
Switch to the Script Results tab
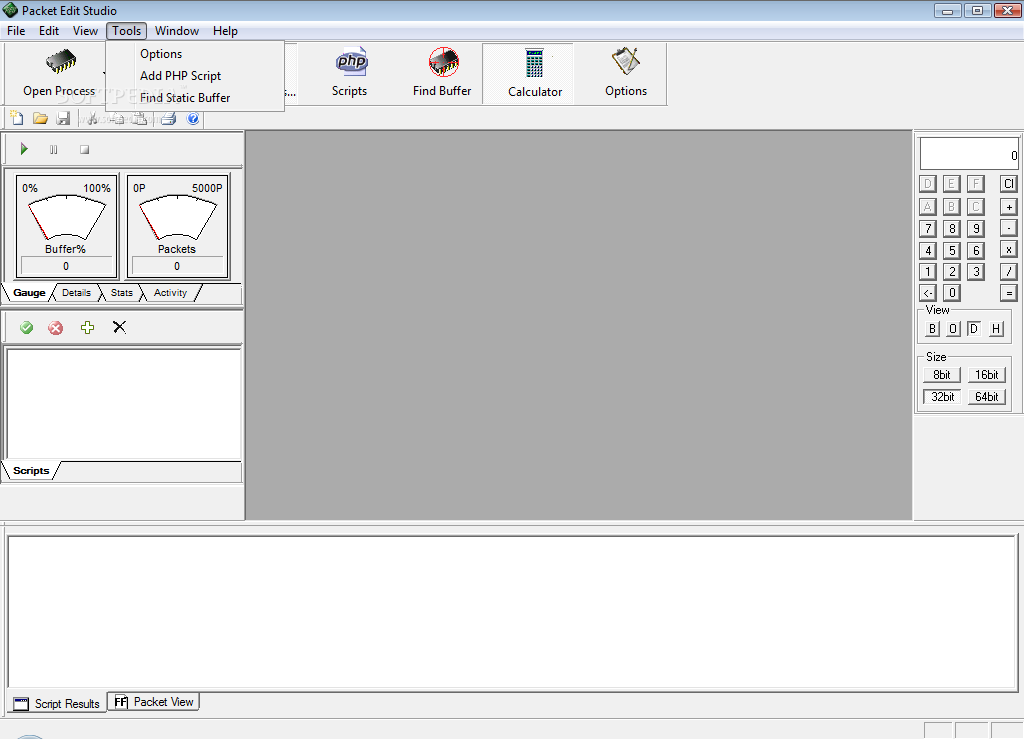tap(57, 703)
